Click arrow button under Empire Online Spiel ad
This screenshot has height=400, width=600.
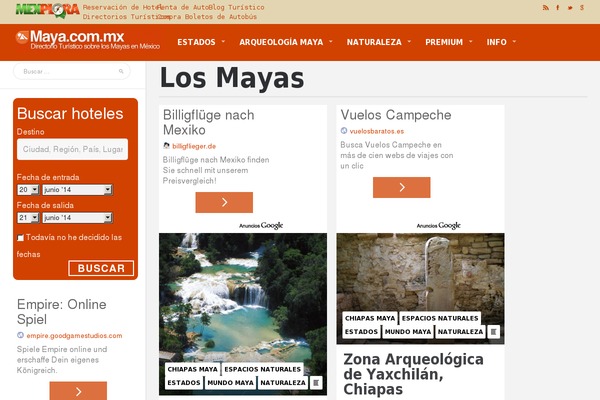click(78, 391)
